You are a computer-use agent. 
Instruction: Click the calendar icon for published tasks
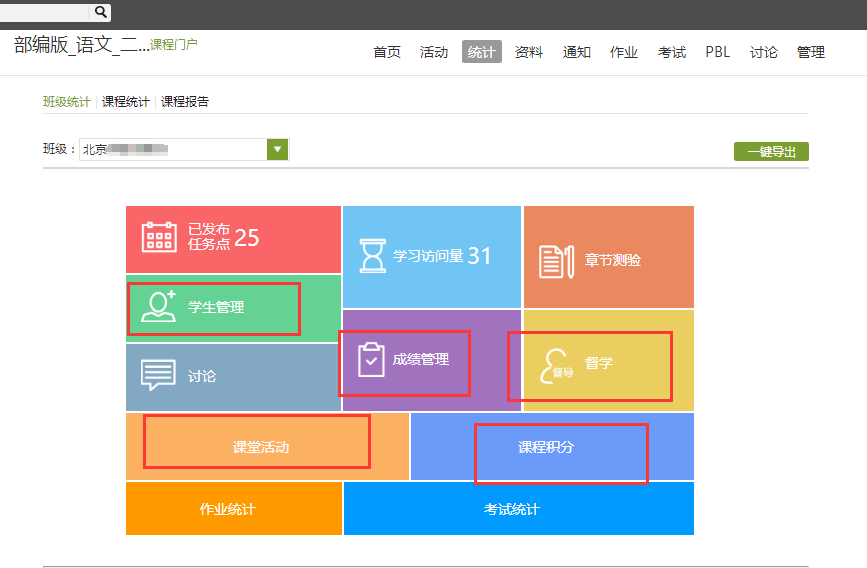tap(159, 237)
